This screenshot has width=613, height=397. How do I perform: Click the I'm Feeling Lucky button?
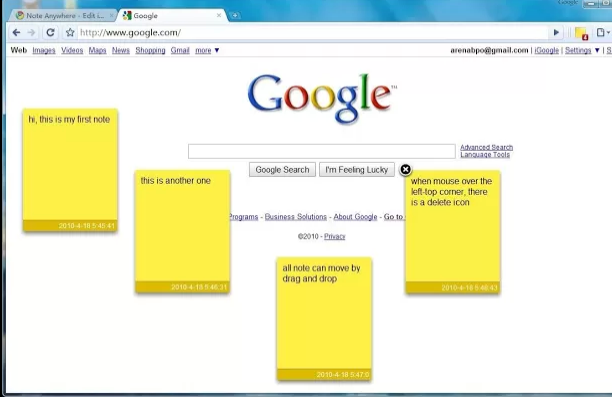[357, 170]
